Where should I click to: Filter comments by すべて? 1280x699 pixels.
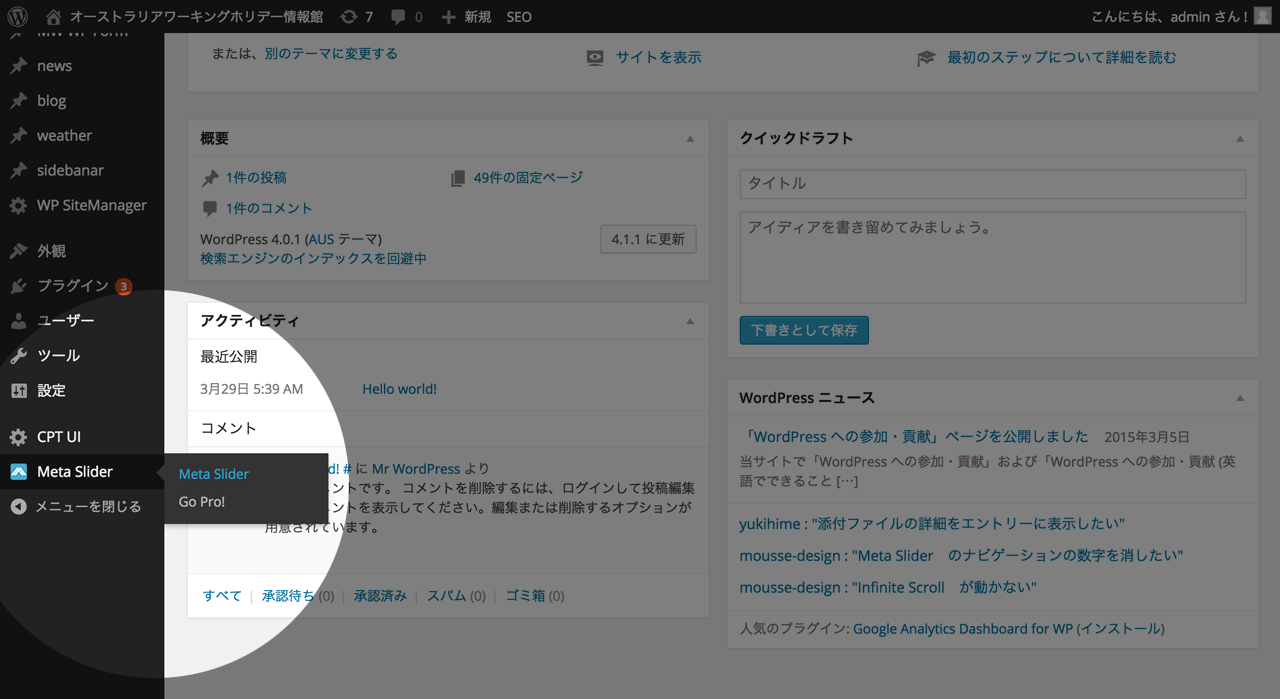pyautogui.click(x=222, y=596)
